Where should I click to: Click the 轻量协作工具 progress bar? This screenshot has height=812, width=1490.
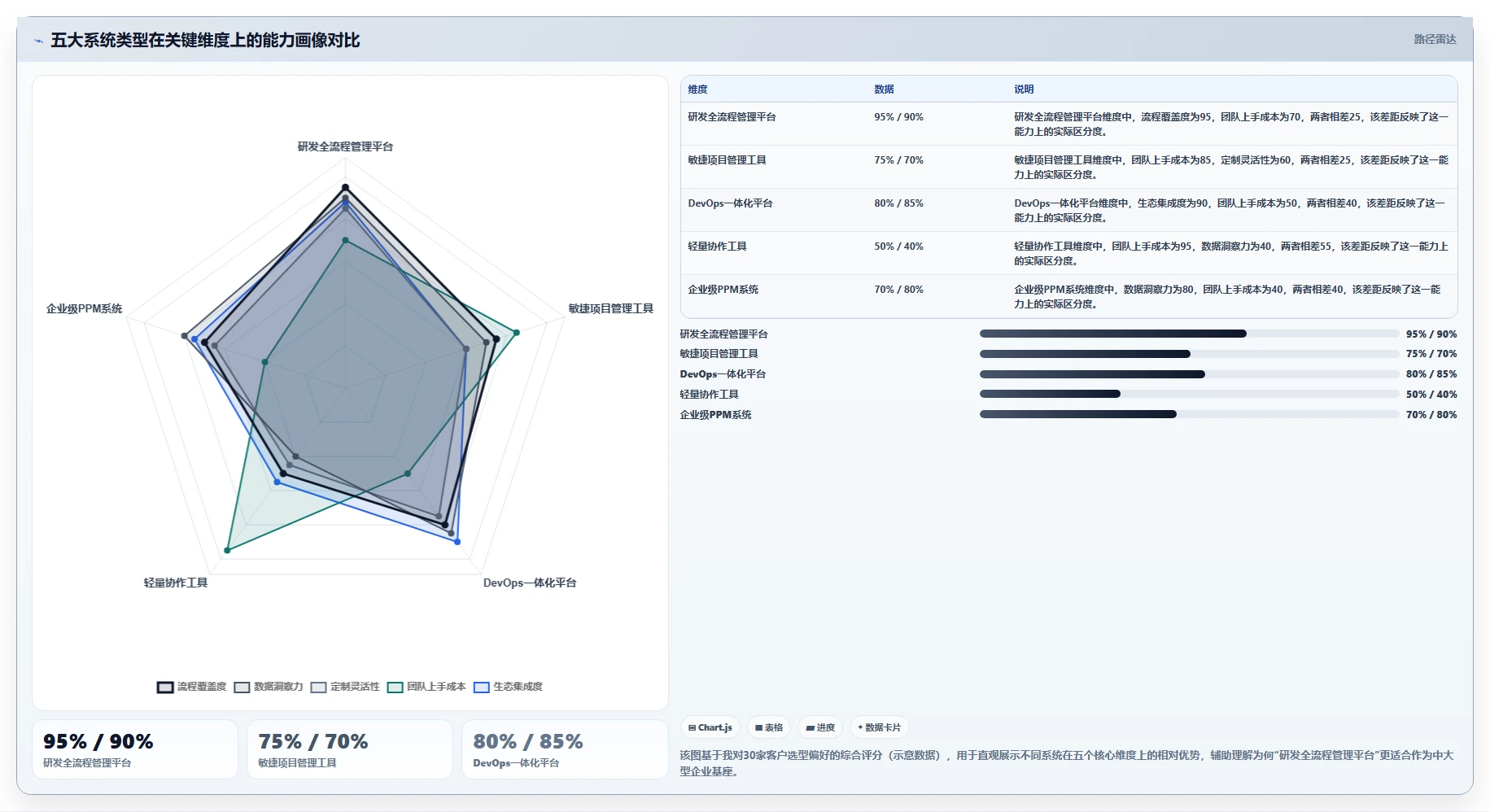[1189, 394]
